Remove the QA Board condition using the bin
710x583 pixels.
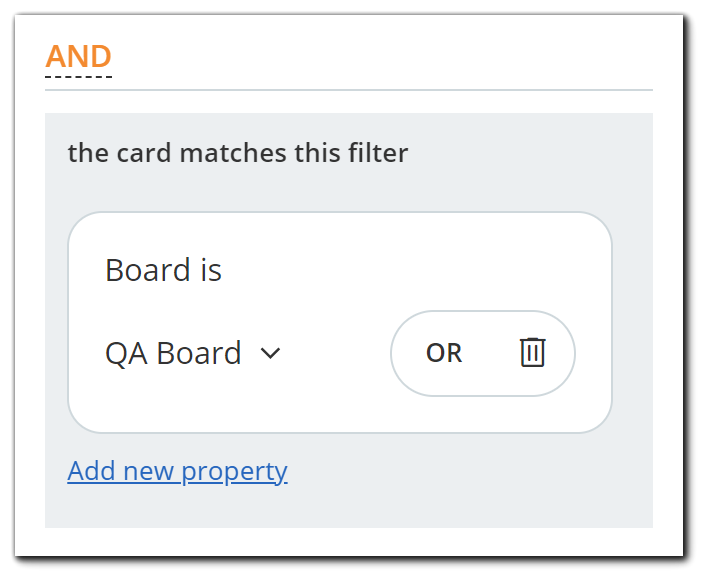tap(532, 353)
